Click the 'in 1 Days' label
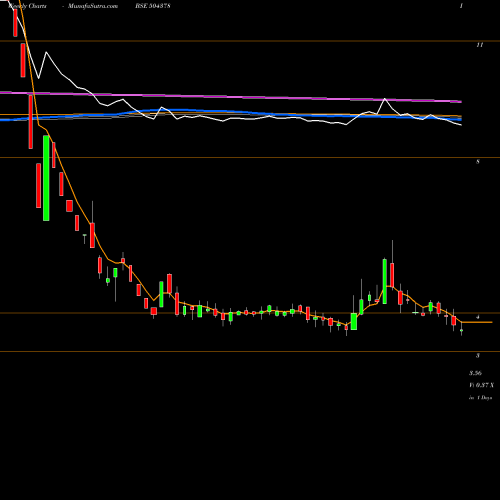Image resolution: width=500 pixels, height=500 pixels. click(480, 398)
